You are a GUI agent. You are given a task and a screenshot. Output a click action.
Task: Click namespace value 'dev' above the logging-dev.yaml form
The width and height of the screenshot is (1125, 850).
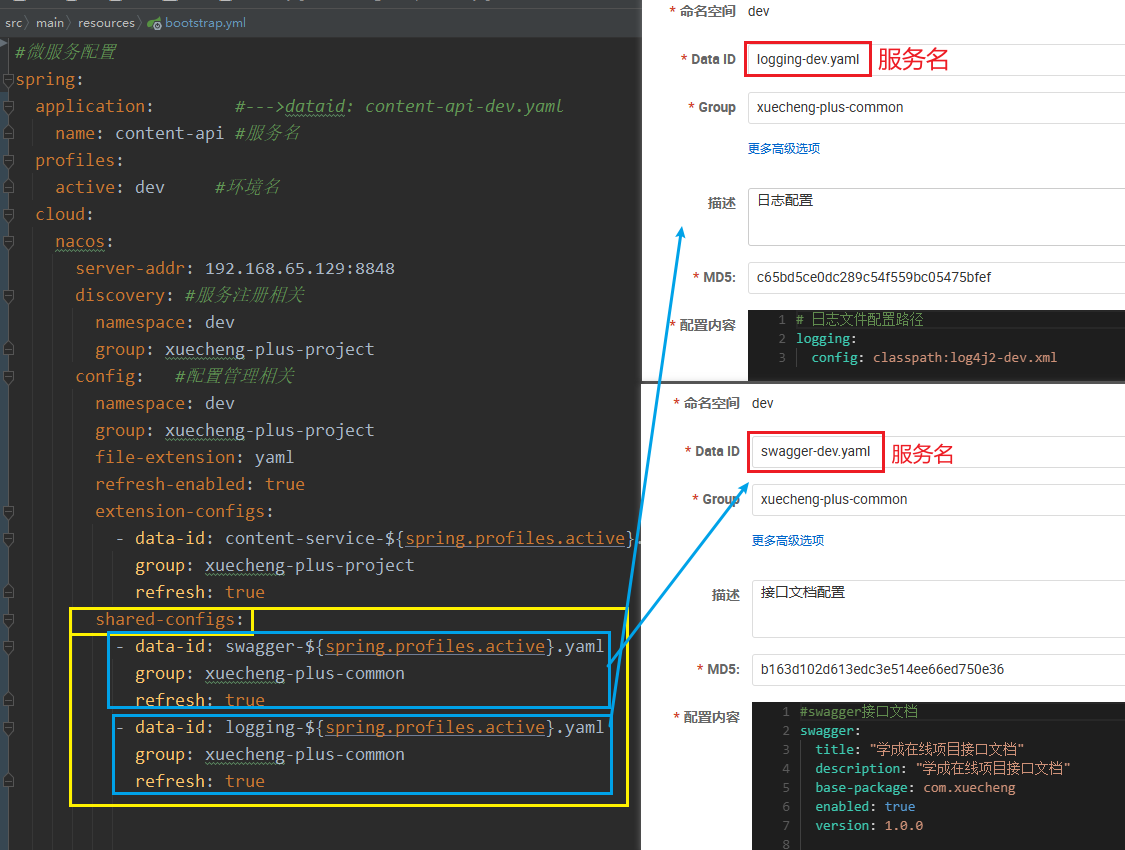tap(758, 11)
